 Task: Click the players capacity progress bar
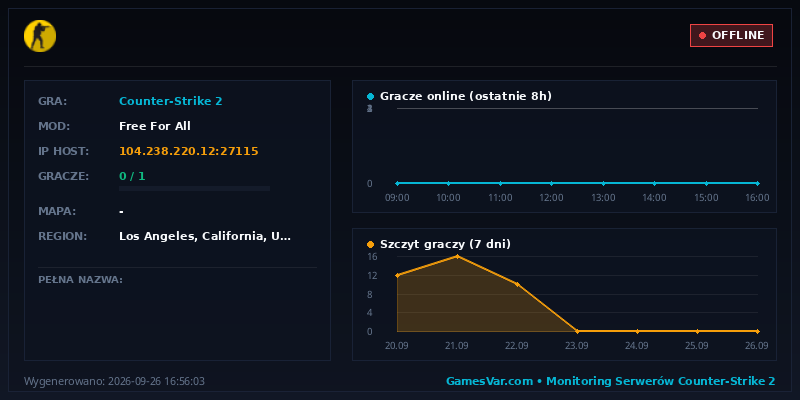tap(194, 188)
